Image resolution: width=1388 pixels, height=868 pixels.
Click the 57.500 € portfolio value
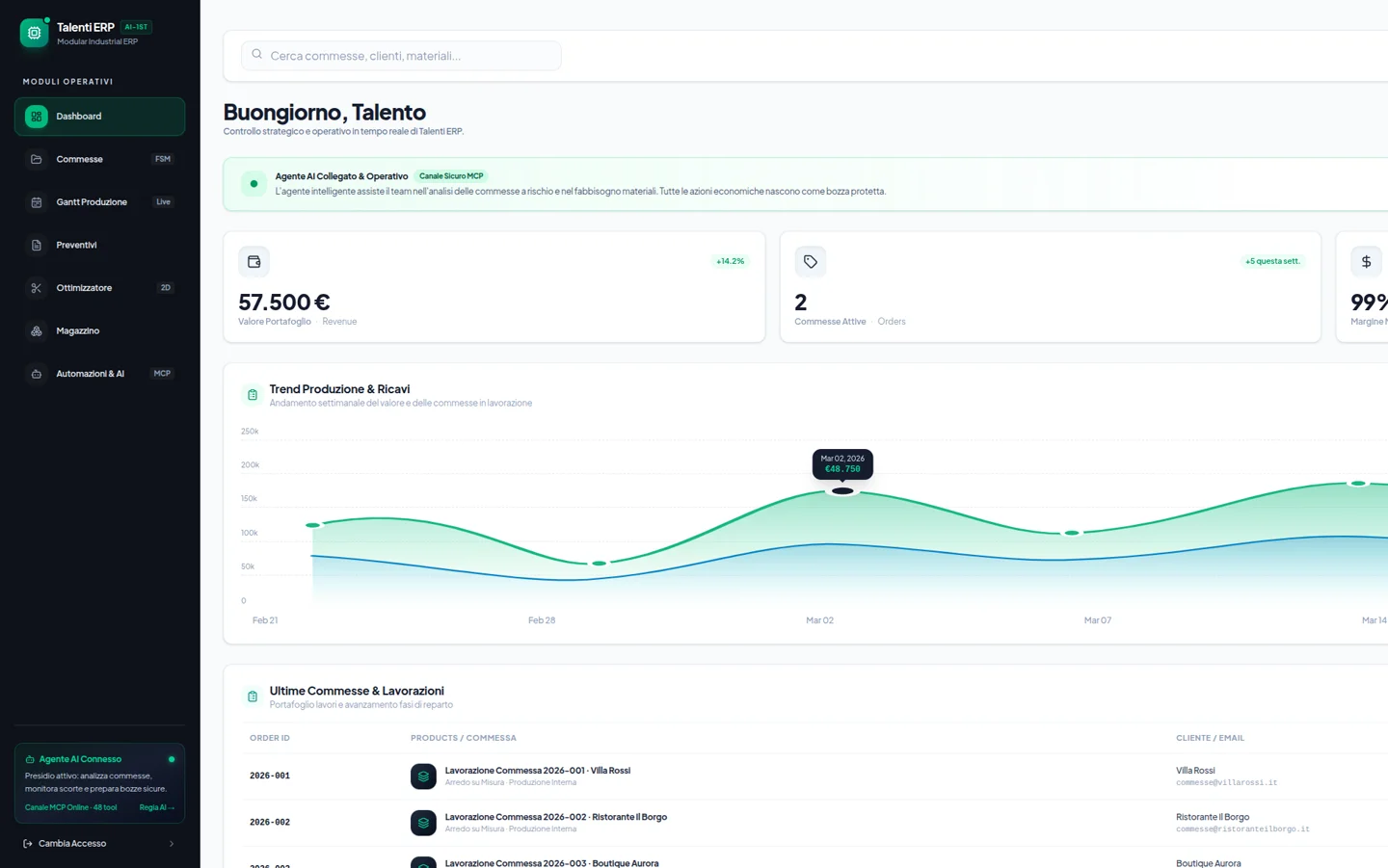pyautogui.click(x=284, y=302)
